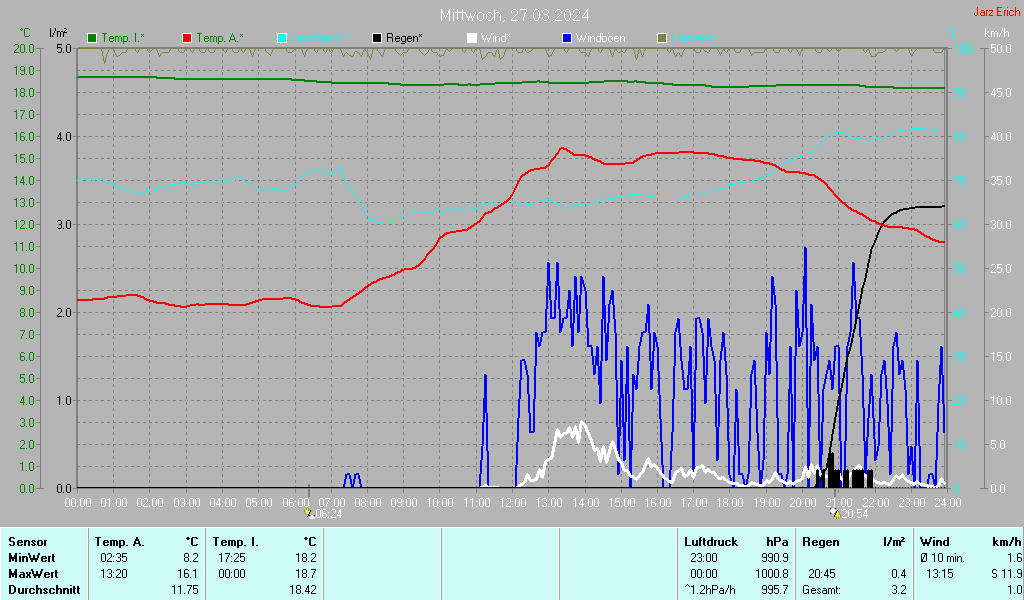1024x600 pixels.
Task: Click the sunrise marker icon at 06:24
Action: pos(309,514)
